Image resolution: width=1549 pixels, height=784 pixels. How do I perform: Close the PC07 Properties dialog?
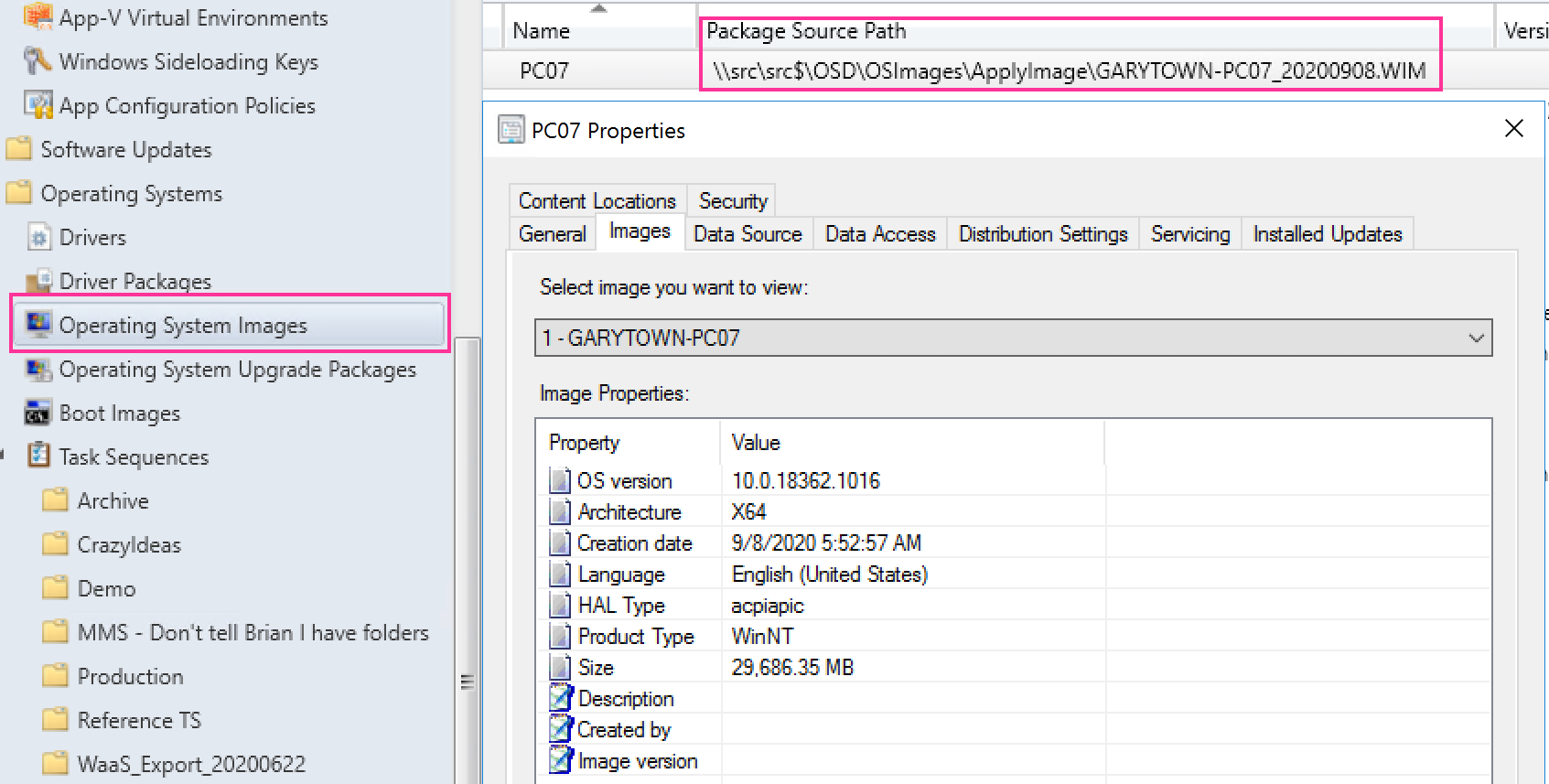(1513, 129)
